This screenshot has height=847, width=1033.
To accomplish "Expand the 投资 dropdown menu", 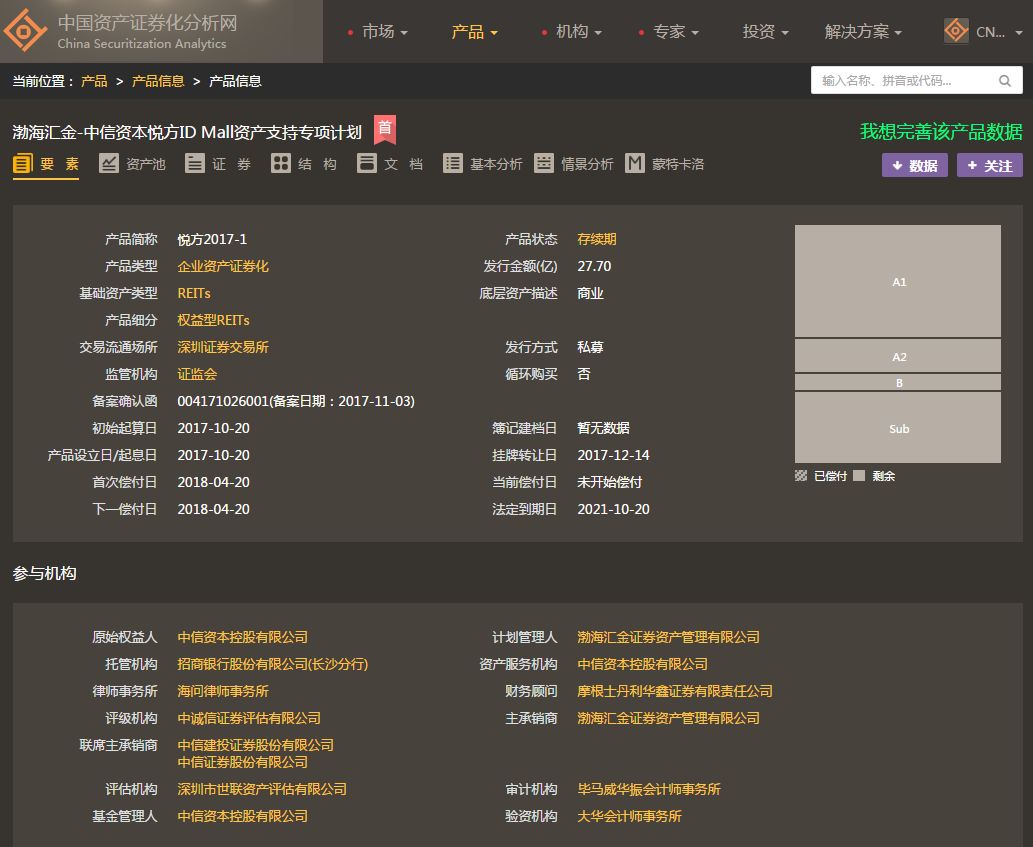I will [x=766, y=32].
